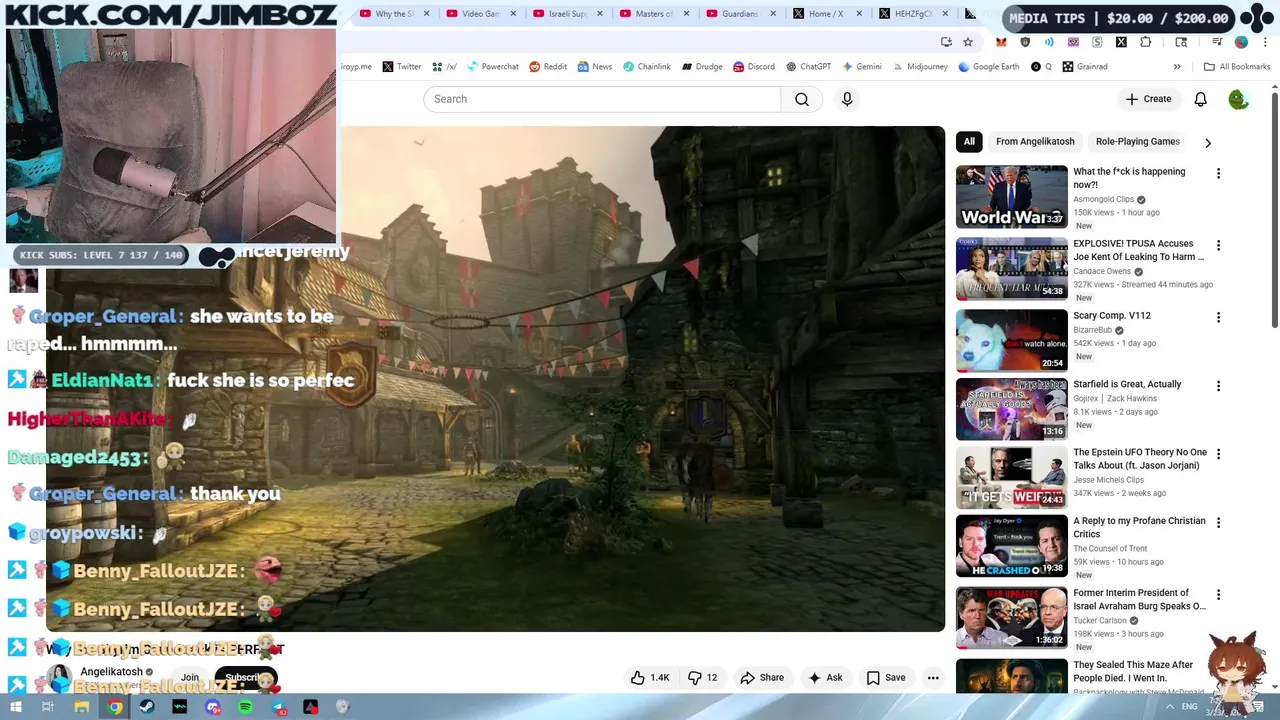Open options for 'A Reply to my Profane Christian Critics'
The width and height of the screenshot is (1280, 720).
(1218, 523)
